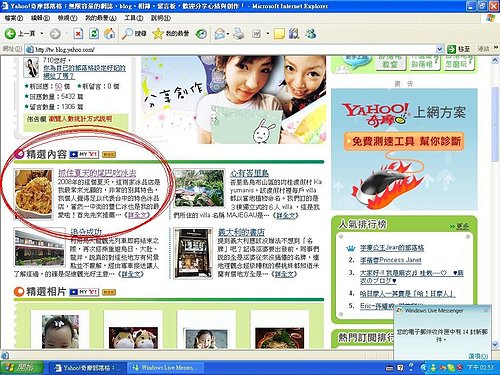Click the building photo article thumbnail
Image resolution: width=500 pixels, height=375 pixels.
click(x=39, y=247)
